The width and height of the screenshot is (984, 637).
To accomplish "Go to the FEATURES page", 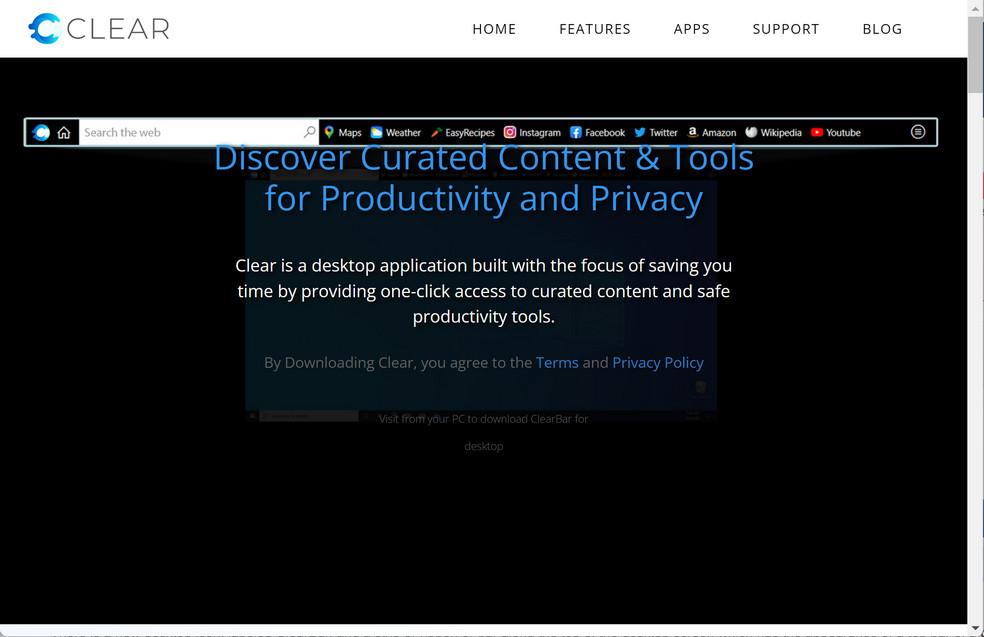I will [594, 29].
